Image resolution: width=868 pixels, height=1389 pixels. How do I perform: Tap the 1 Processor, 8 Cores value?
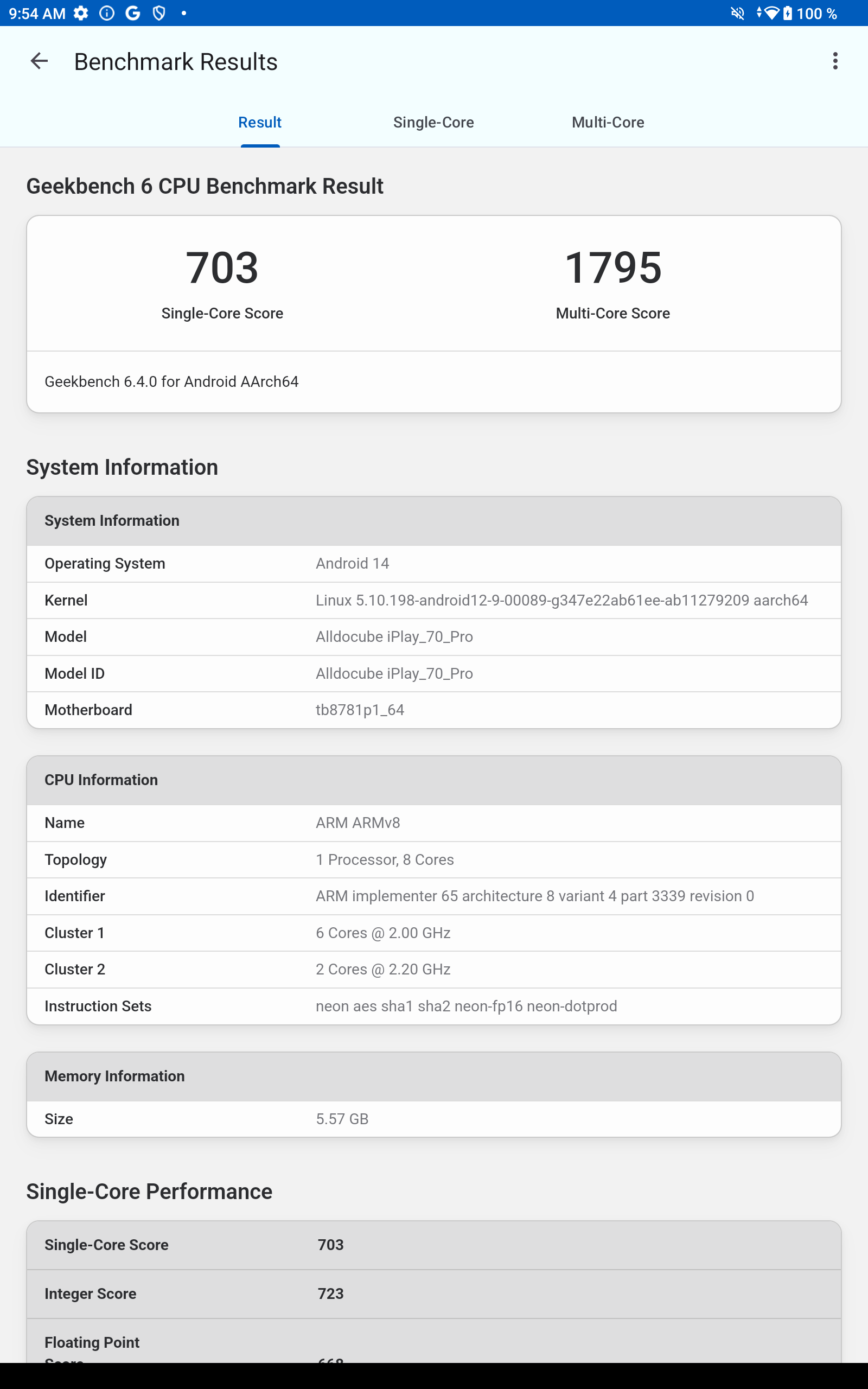(385, 860)
